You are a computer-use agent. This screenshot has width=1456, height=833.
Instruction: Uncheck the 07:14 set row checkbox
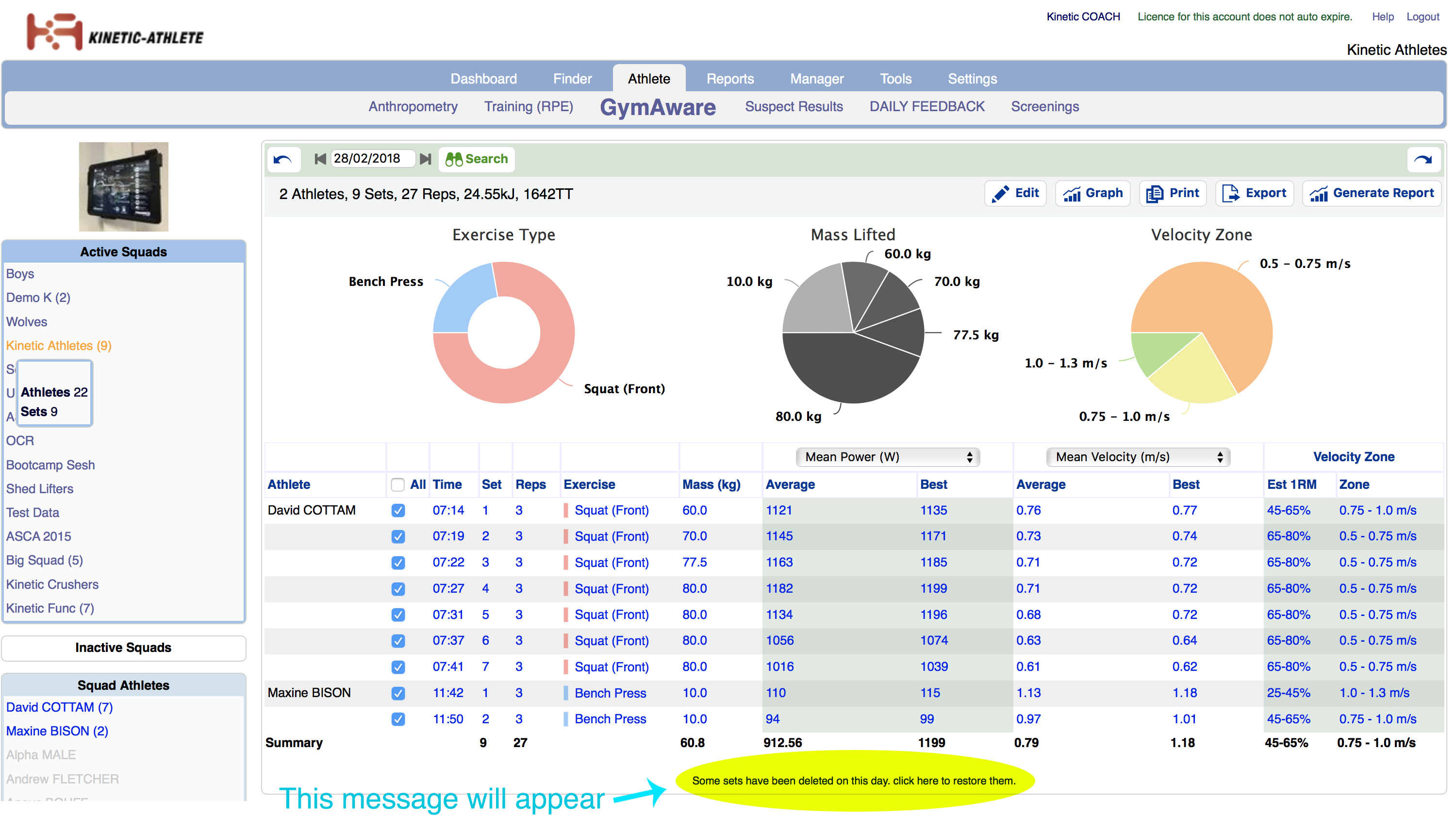coord(398,510)
